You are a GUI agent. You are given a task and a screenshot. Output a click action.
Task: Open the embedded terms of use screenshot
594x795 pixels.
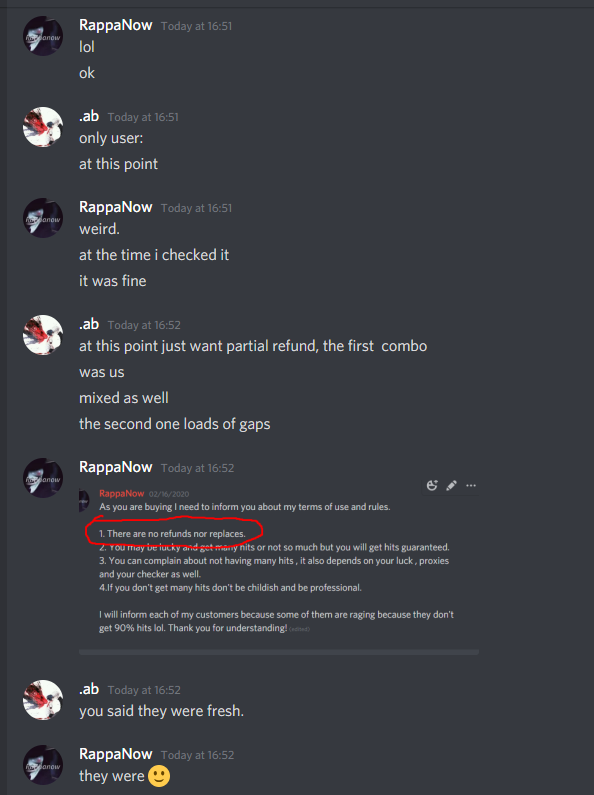[x=279, y=562]
